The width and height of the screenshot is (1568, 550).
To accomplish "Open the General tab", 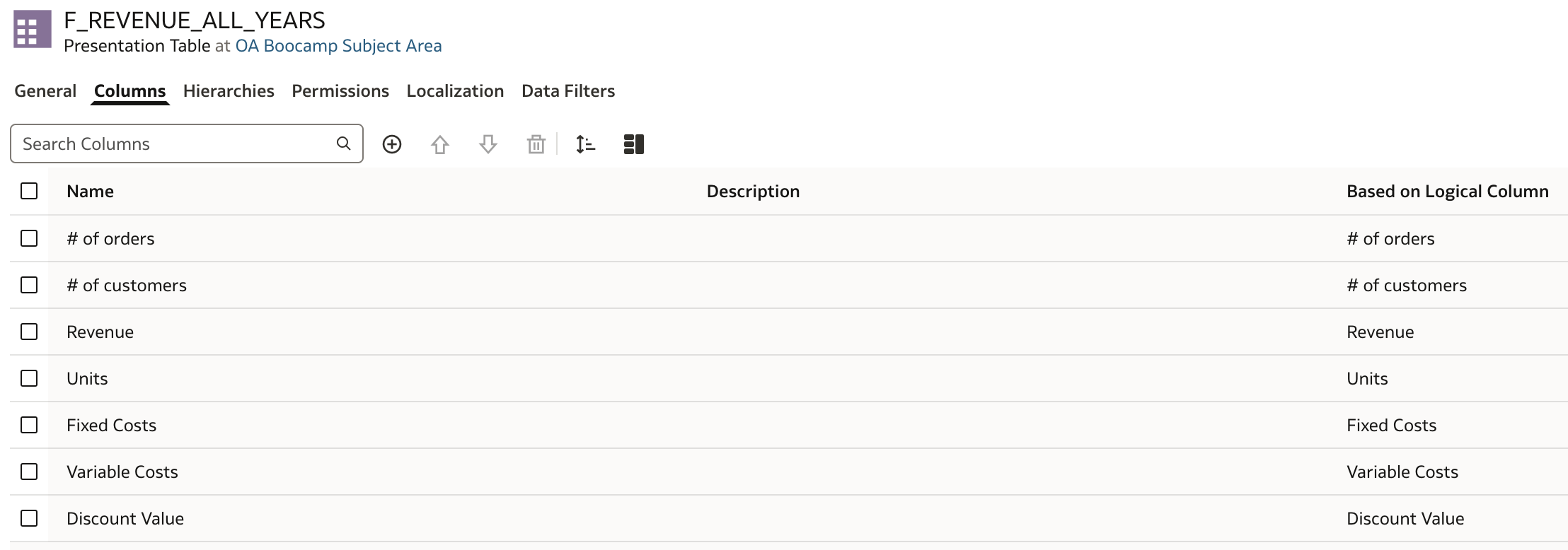I will point(45,91).
